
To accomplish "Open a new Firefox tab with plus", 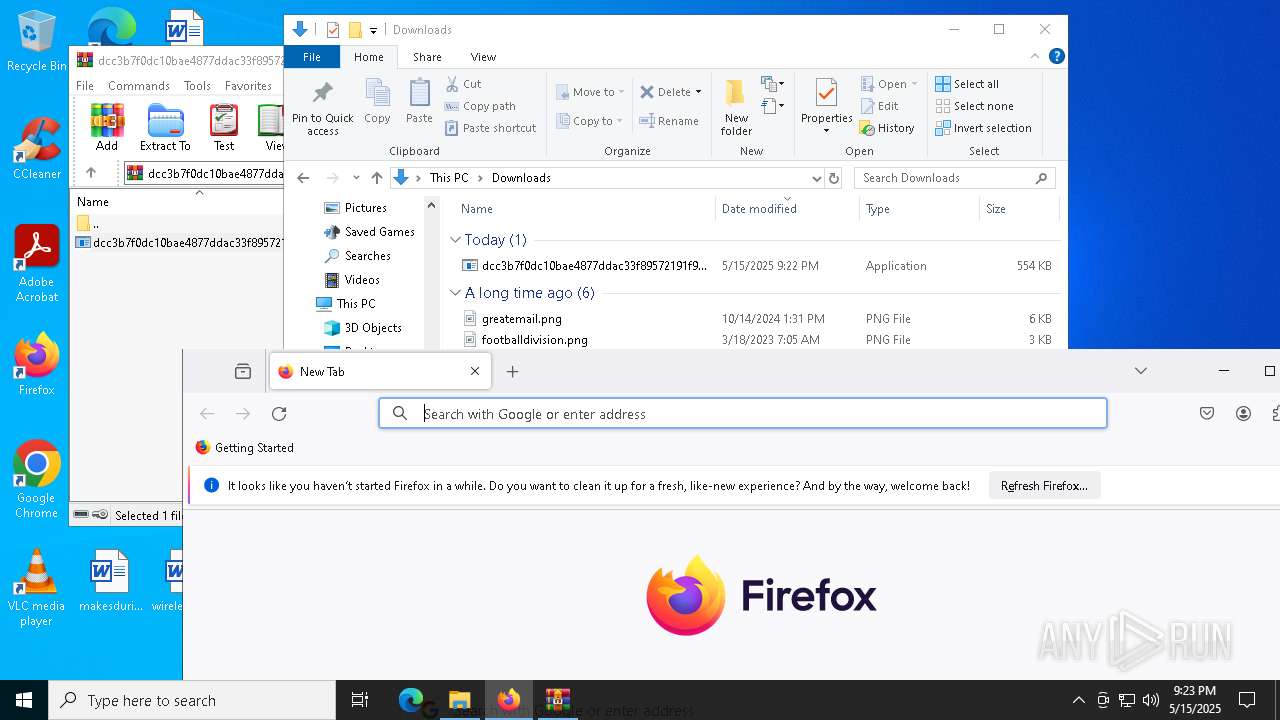I will [512, 371].
